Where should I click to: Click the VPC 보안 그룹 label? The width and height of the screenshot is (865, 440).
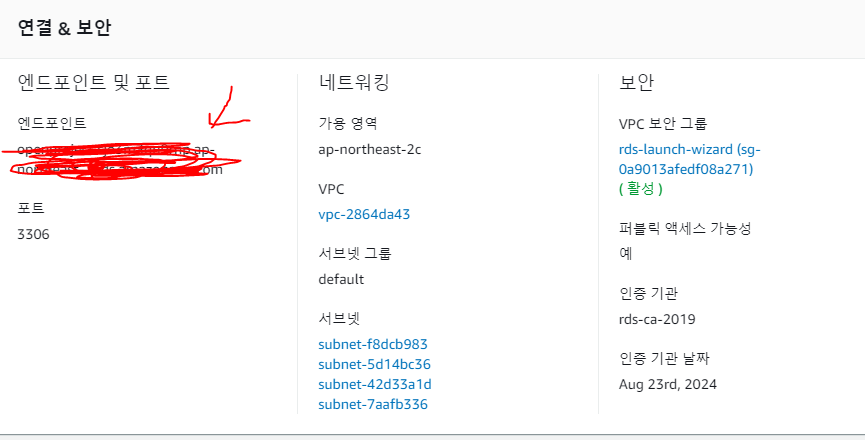663,124
